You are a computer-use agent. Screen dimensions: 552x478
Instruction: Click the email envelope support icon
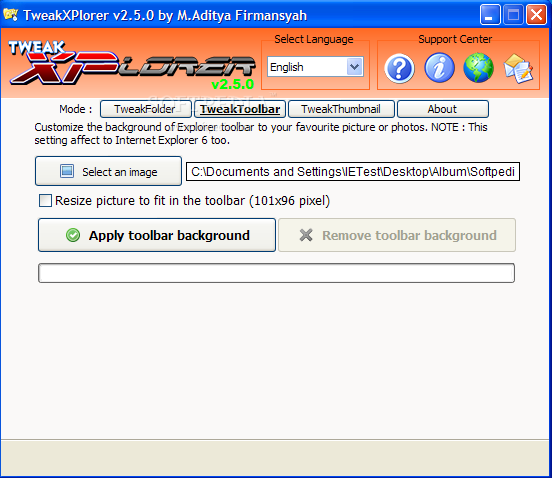pos(518,69)
